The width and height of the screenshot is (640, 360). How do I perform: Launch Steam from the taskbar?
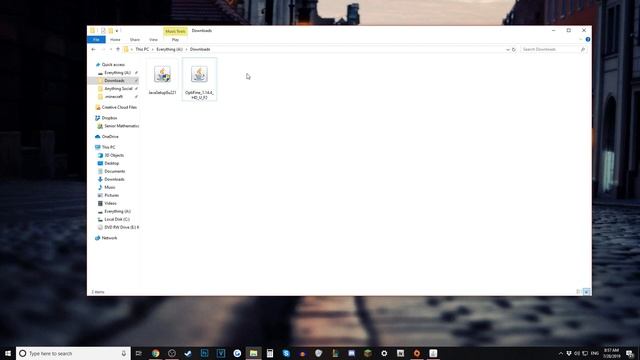188,353
